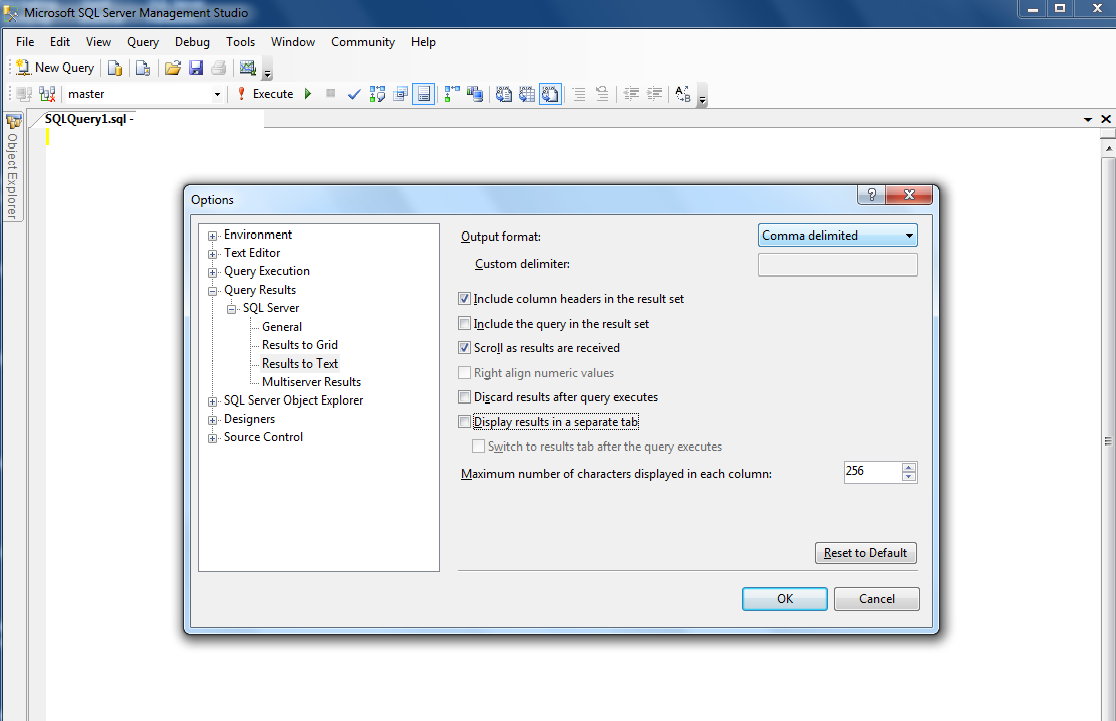Open the Query menu
The image size is (1116, 721).
click(x=143, y=42)
